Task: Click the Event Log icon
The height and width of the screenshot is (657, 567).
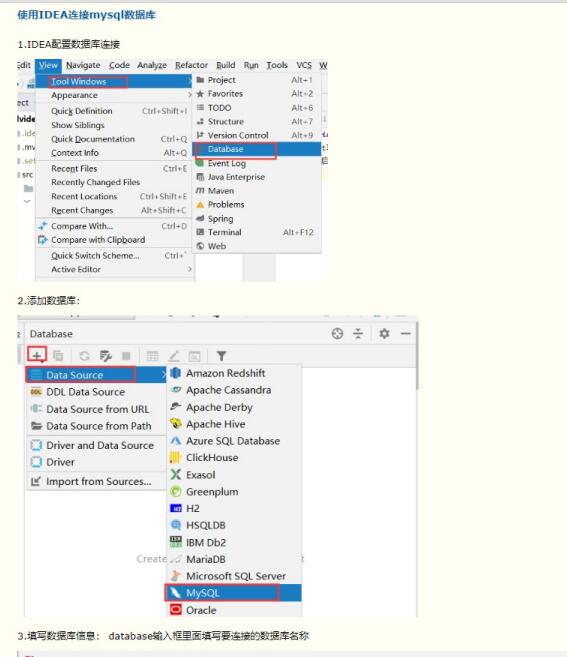Action: (x=200, y=163)
